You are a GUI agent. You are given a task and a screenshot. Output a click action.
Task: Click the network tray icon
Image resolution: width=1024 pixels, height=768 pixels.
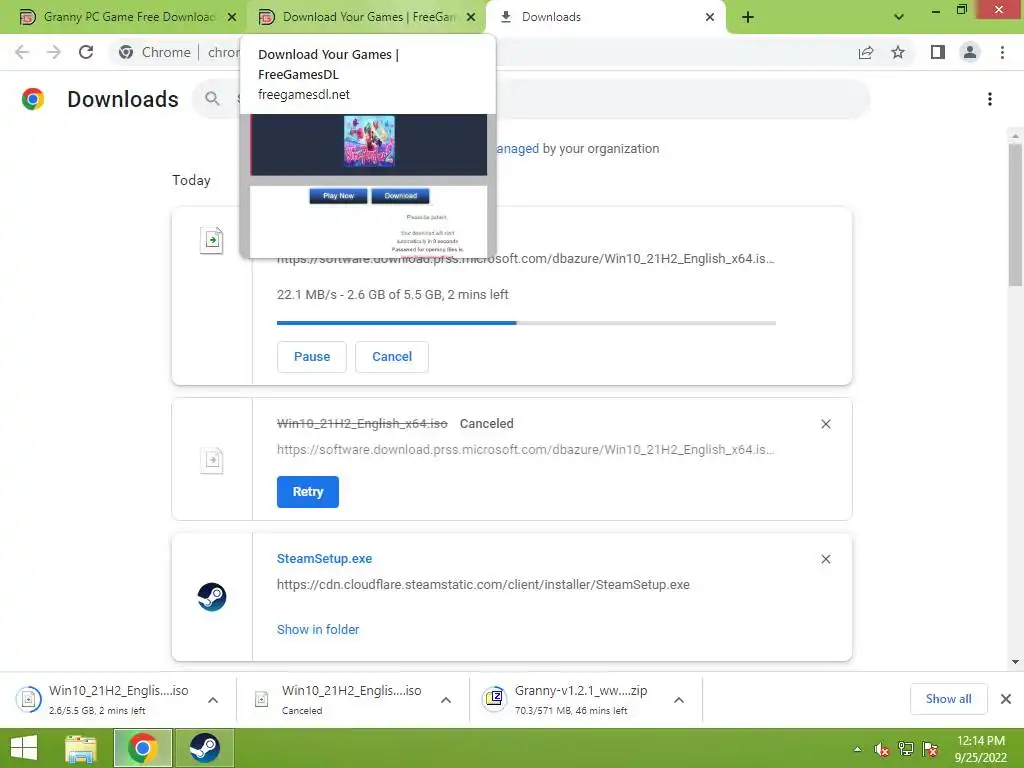[906, 749]
